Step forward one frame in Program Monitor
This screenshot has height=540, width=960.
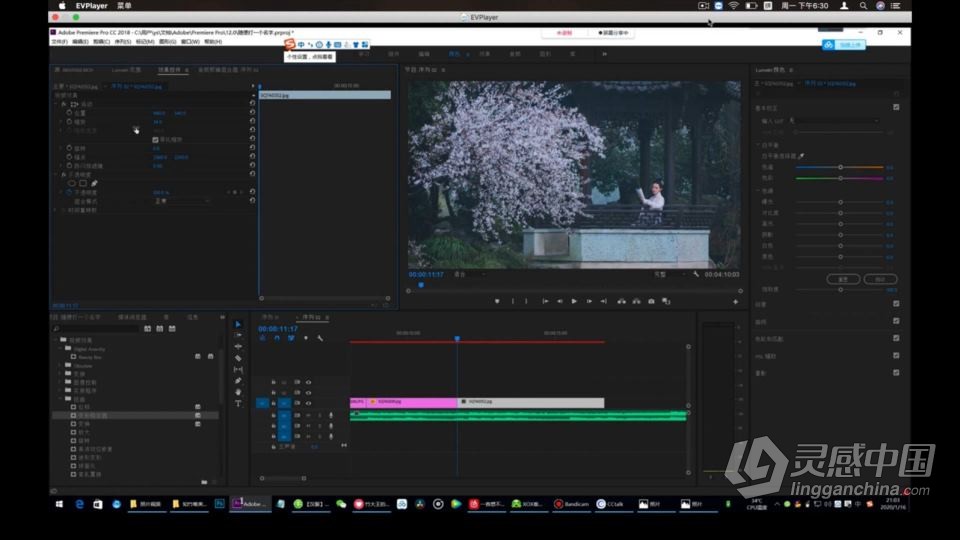pos(589,301)
